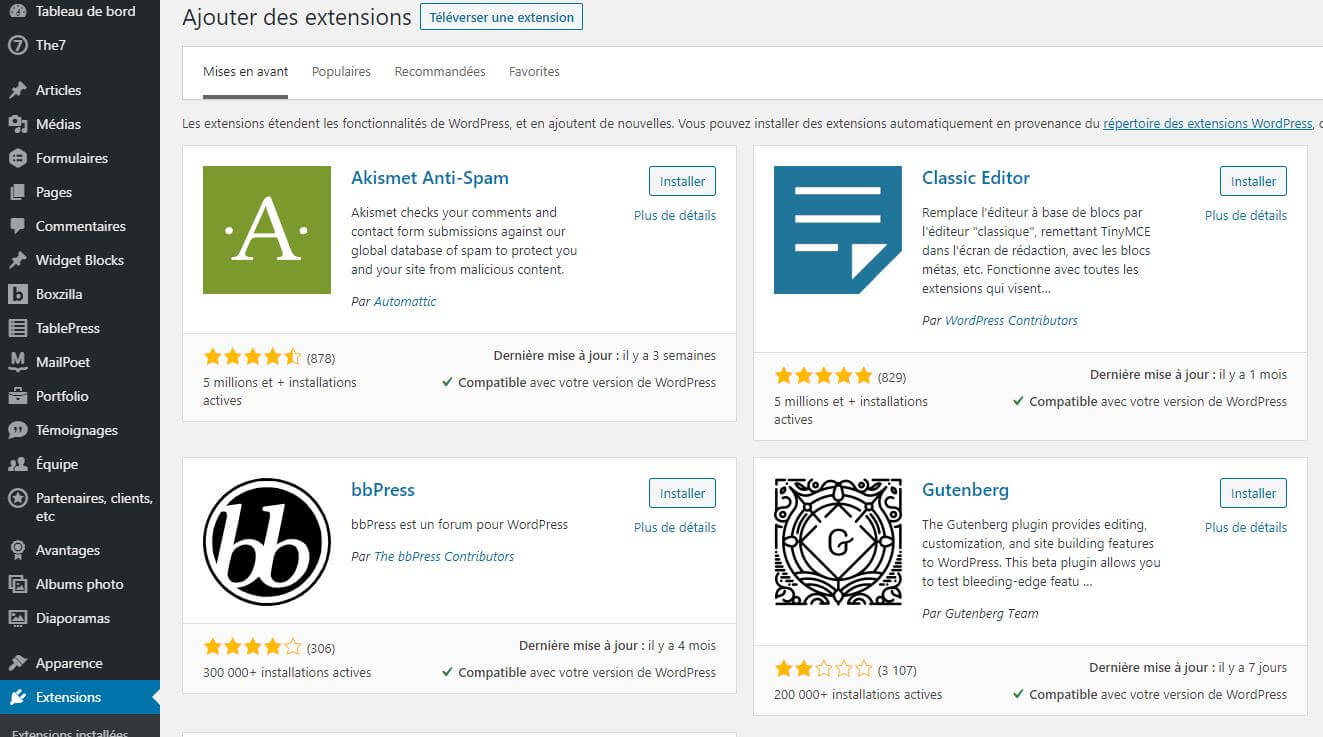Open the Classic Editor title link
This screenshot has width=1323, height=737.
976,178
